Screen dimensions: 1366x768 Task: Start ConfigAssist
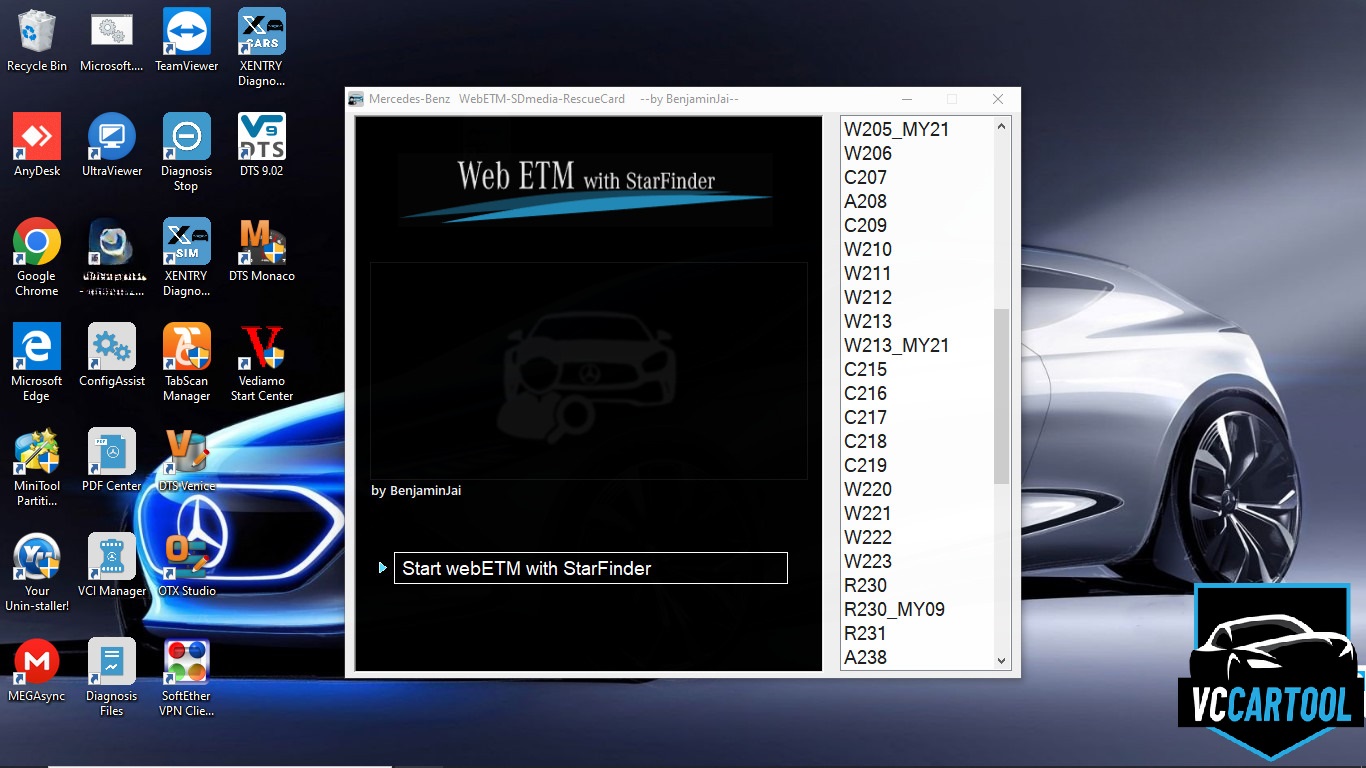pyautogui.click(x=111, y=352)
